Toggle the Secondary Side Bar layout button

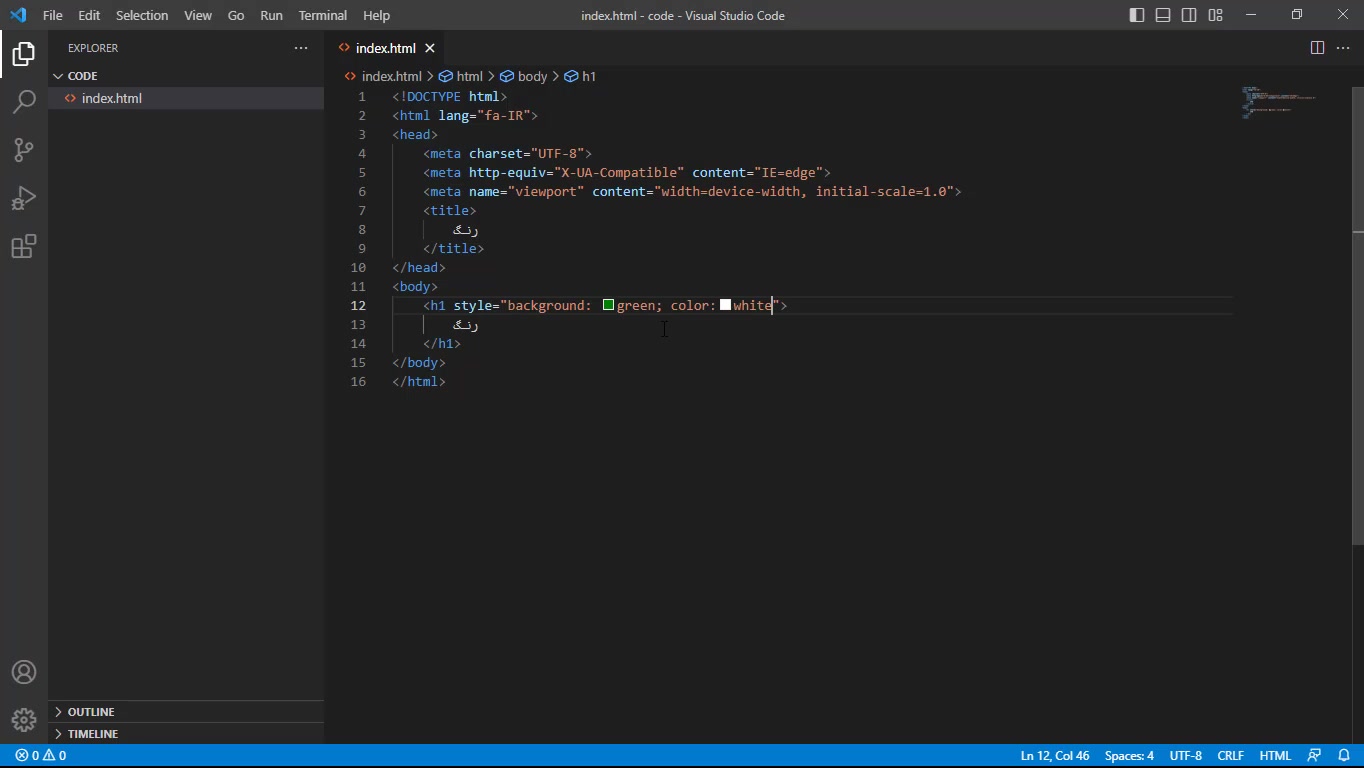pos(1189,15)
